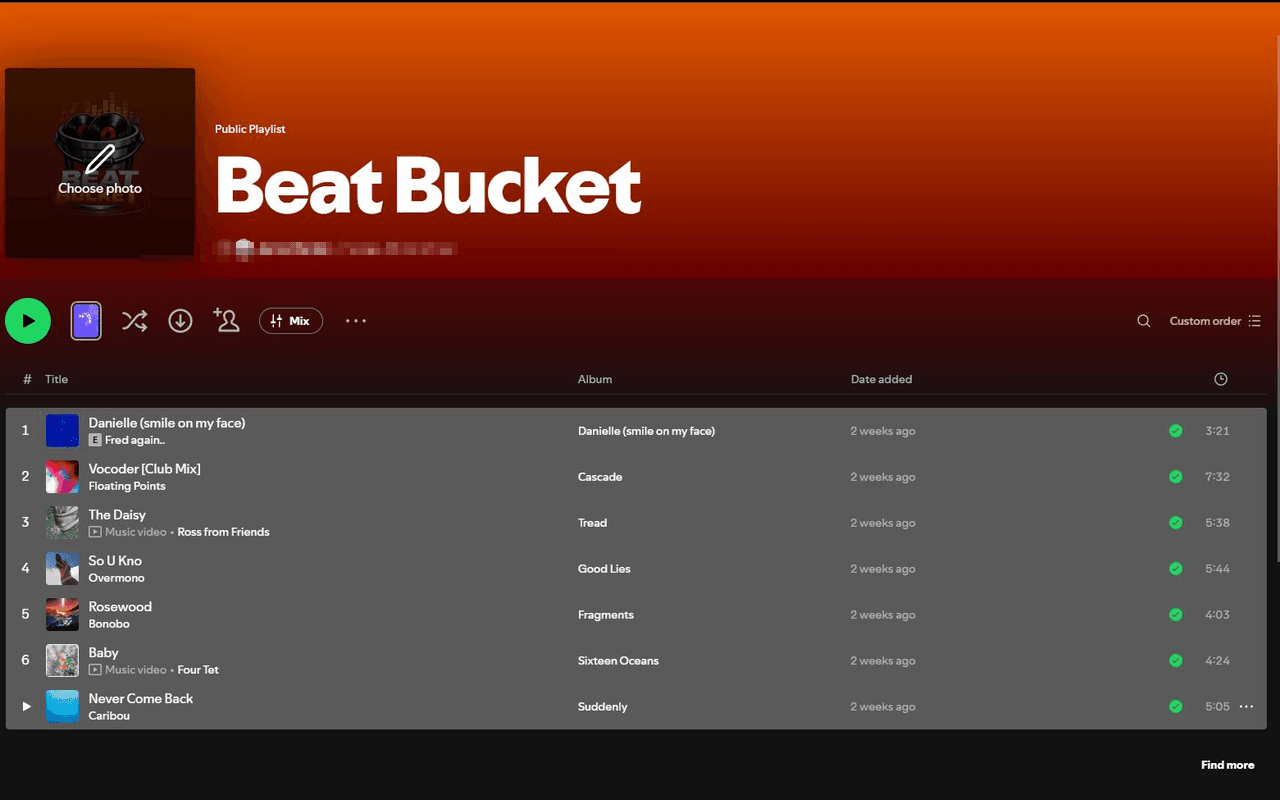This screenshot has width=1280, height=800.
Task: Click the Rosewood album thumbnail
Action: point(62,615)
